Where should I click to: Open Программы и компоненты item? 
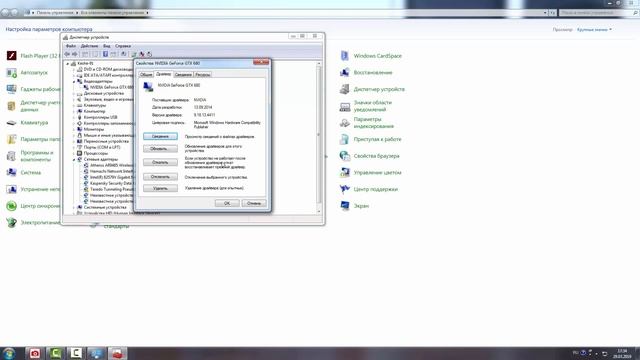(x=30, y=156)
